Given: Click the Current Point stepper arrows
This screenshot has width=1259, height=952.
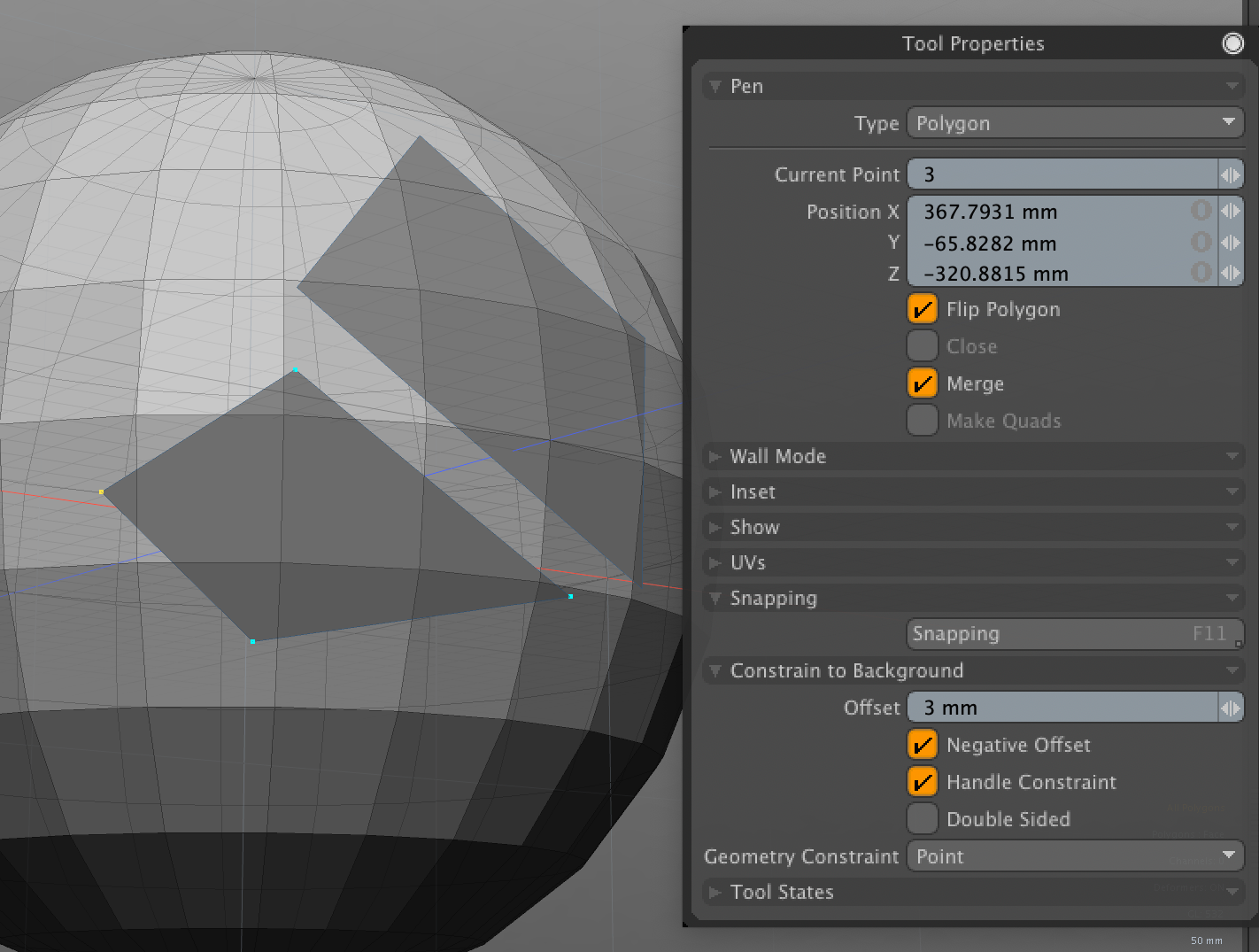Looking at the screenshot, I should coord(1231,174).
